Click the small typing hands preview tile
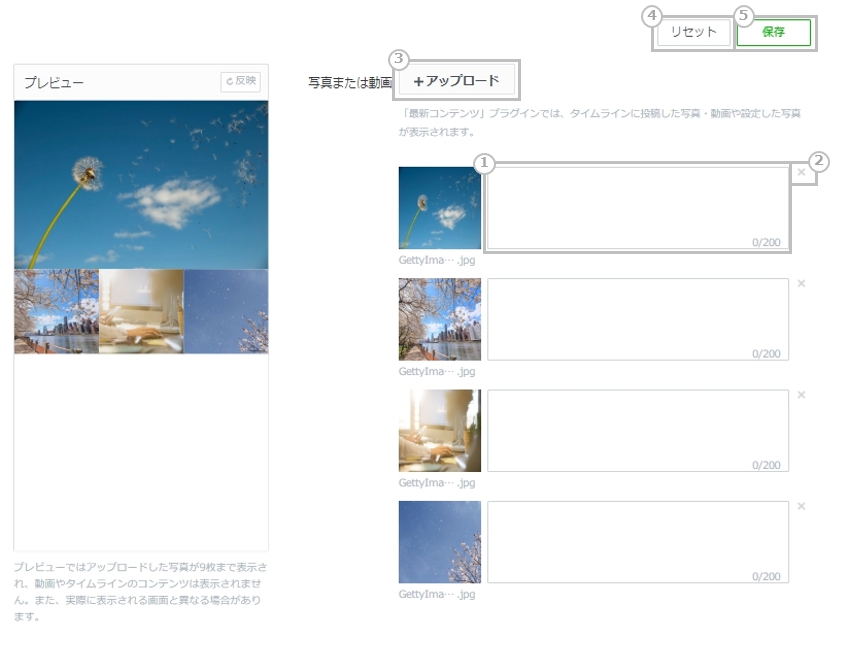Image resolution: width=866 pixels, height=659 pixels. click(141, 311)
